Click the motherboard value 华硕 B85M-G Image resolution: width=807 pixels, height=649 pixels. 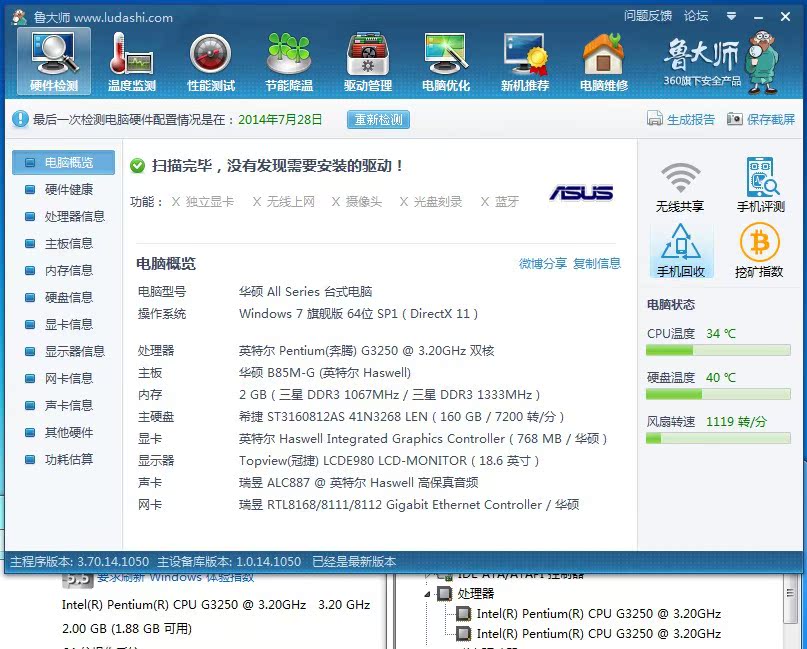click(325, 373)
